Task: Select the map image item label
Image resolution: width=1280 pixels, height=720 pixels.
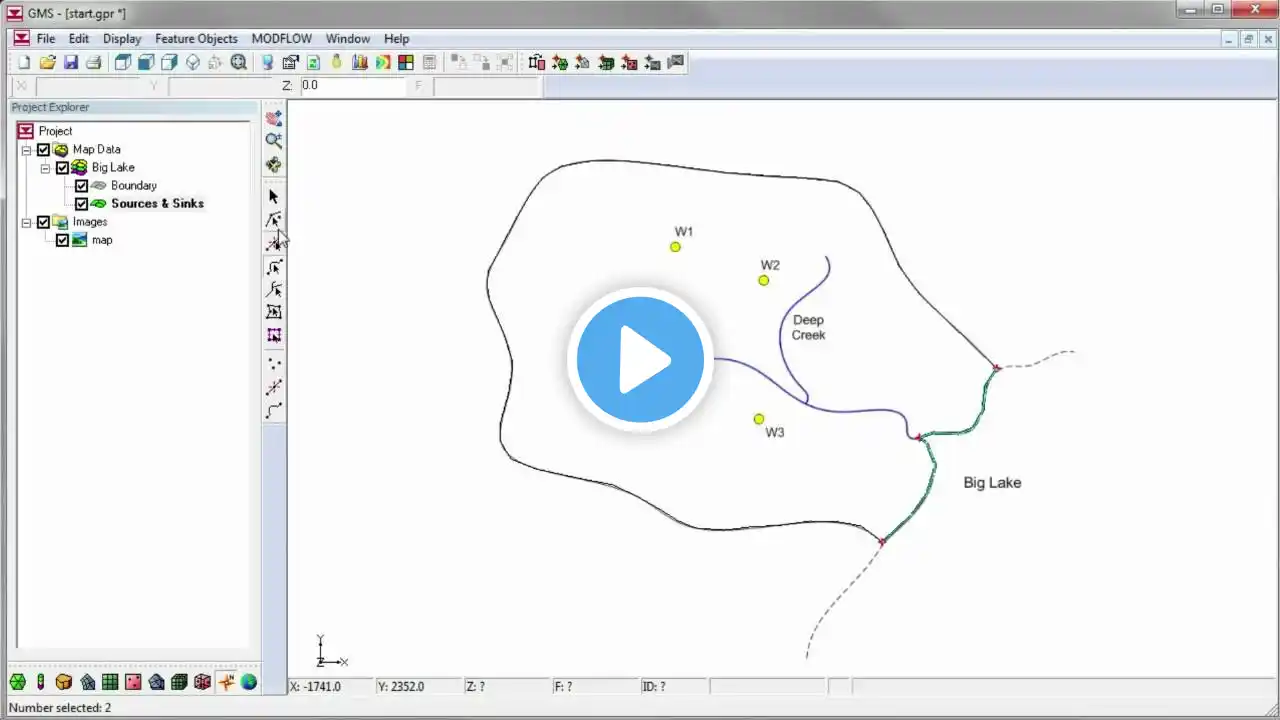Action: click(102, 240)
